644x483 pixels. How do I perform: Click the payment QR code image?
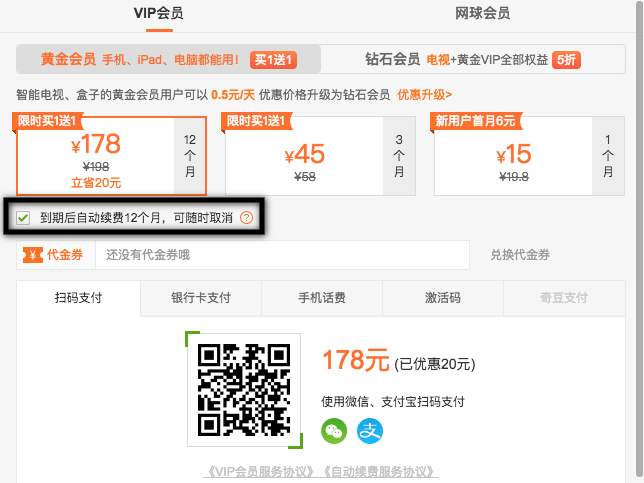coord(244,390)
